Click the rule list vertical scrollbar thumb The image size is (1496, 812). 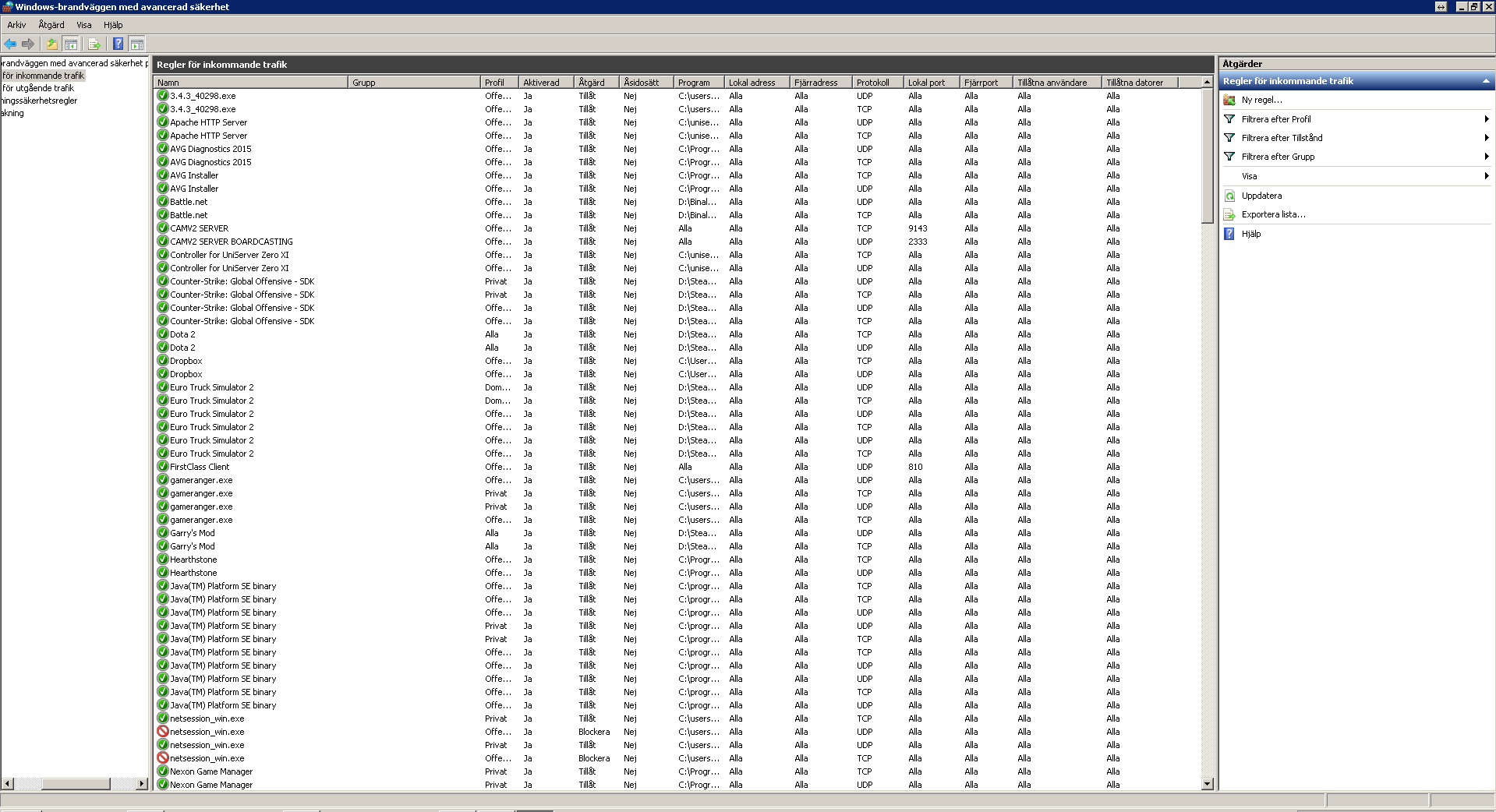point(1208,155)
